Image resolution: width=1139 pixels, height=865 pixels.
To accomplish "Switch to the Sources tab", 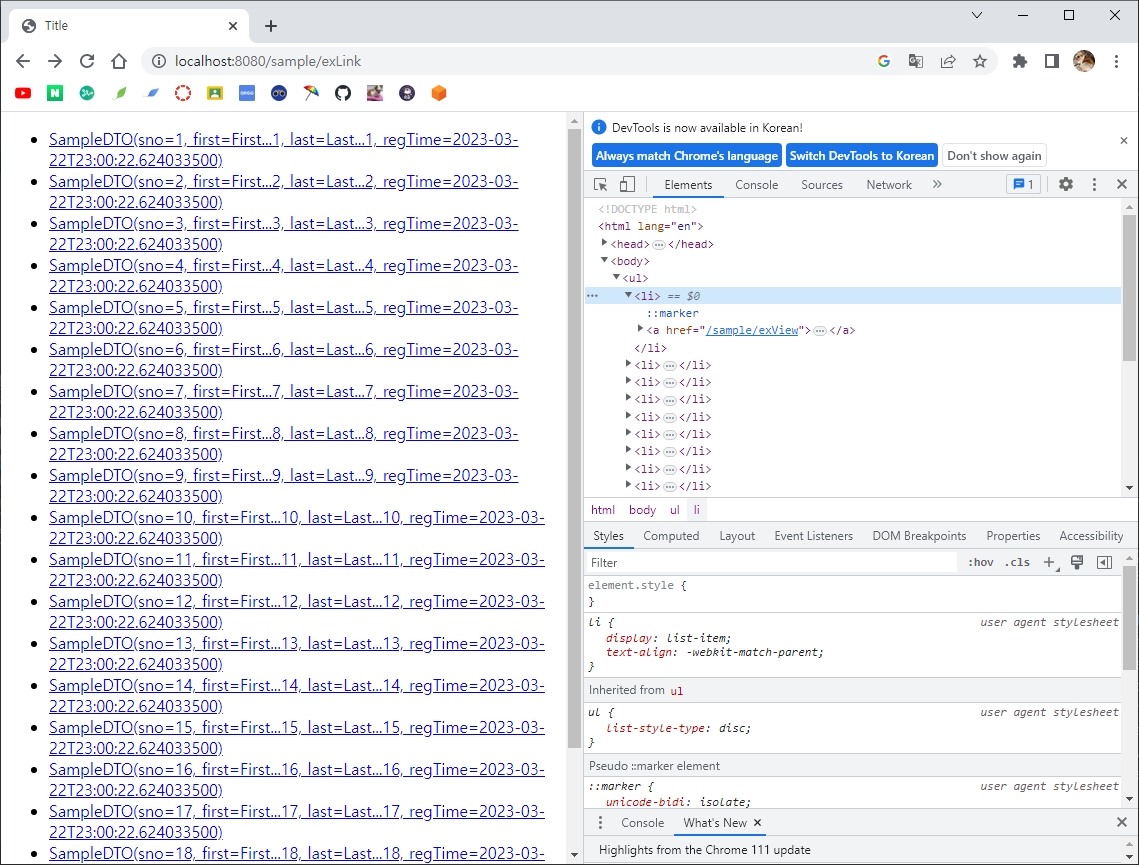I will point(822,184).
